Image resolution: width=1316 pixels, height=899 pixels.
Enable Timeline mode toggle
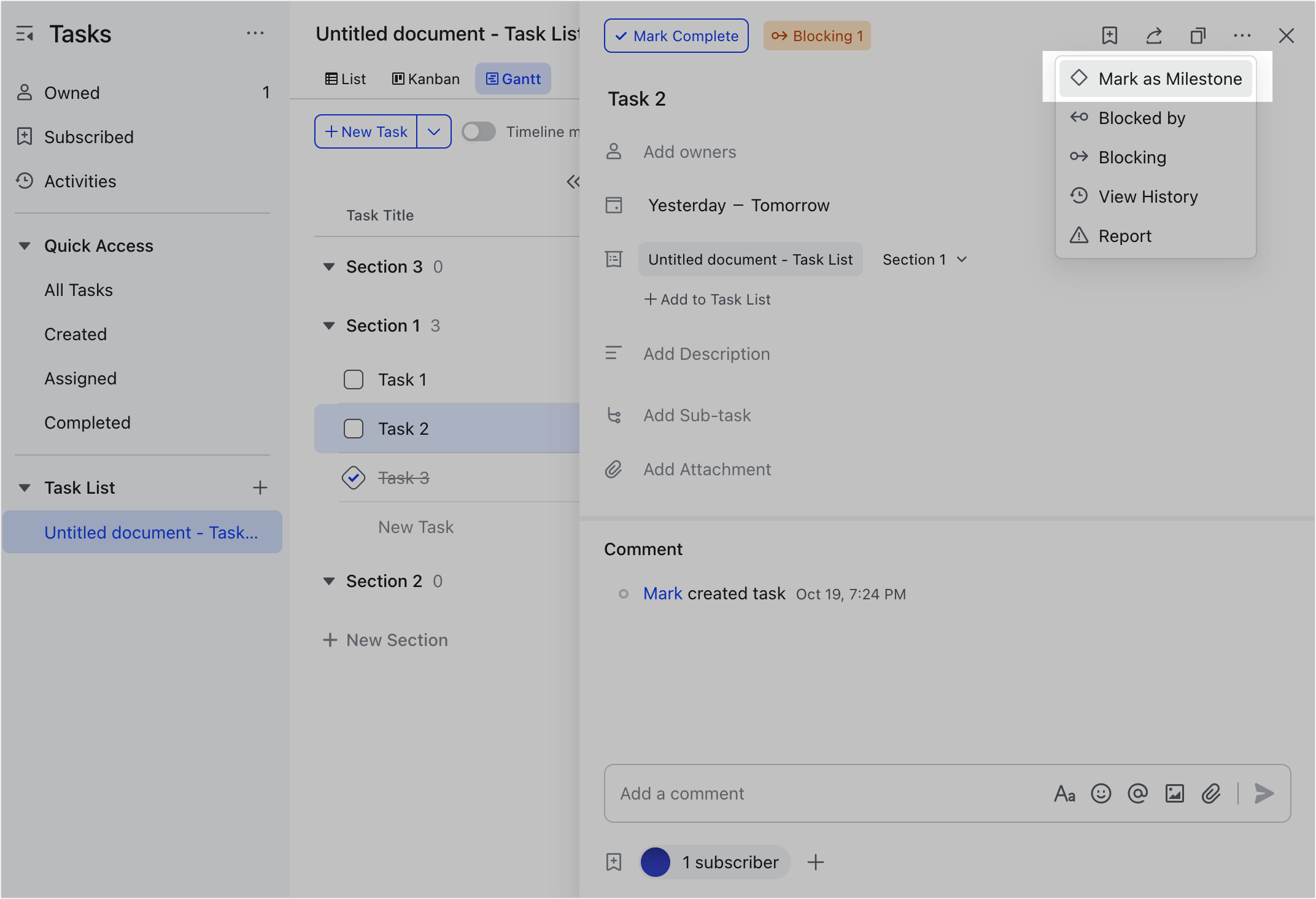(x=478, y=131)
